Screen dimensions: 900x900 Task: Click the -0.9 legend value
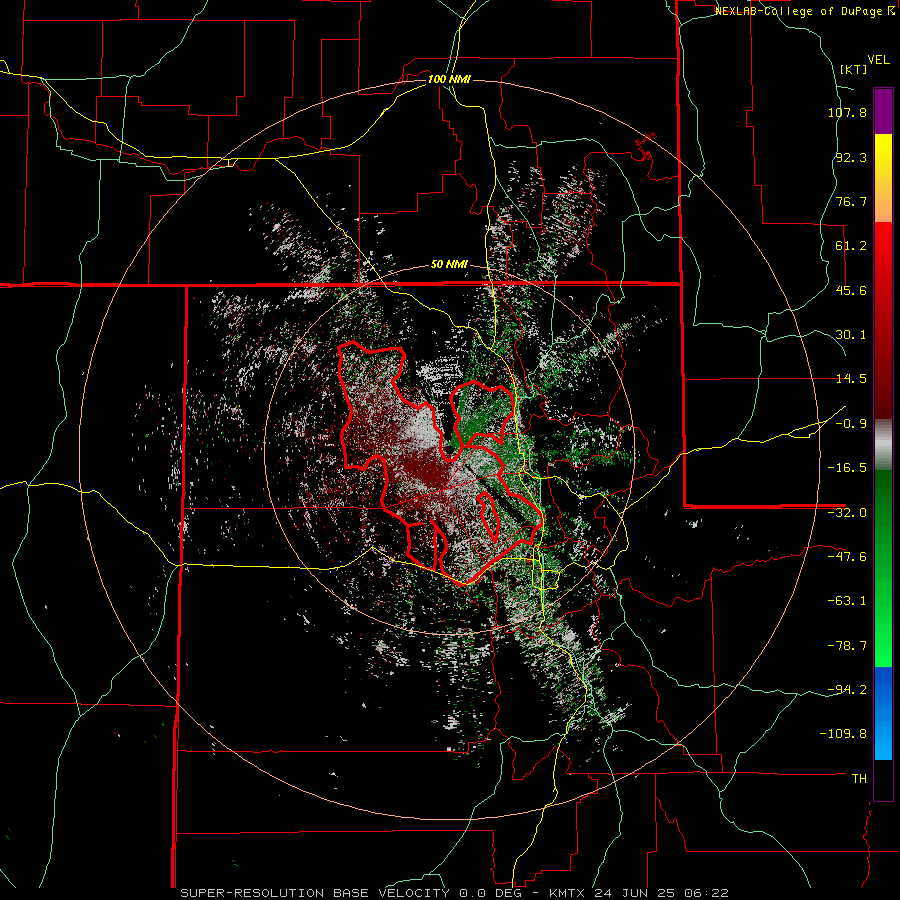pyautogui.click(x=851, y=424)
